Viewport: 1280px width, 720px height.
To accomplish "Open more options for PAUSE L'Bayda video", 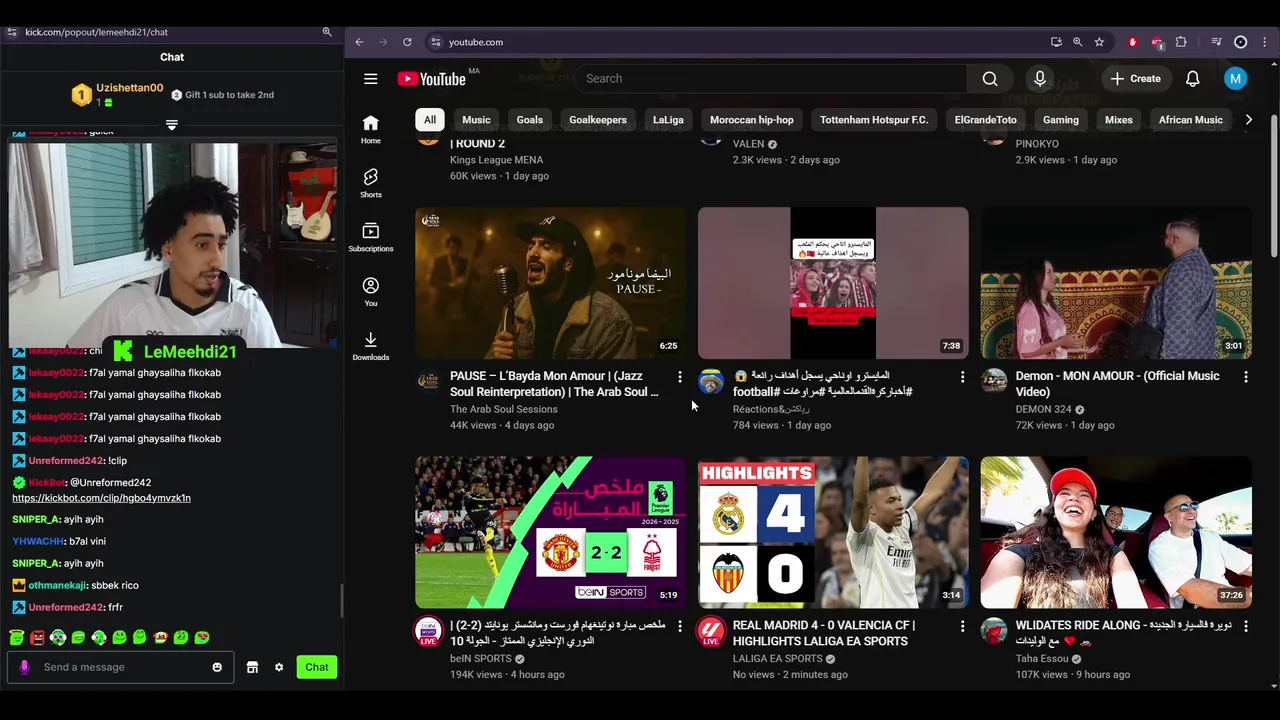I will (x=680, y=377).
